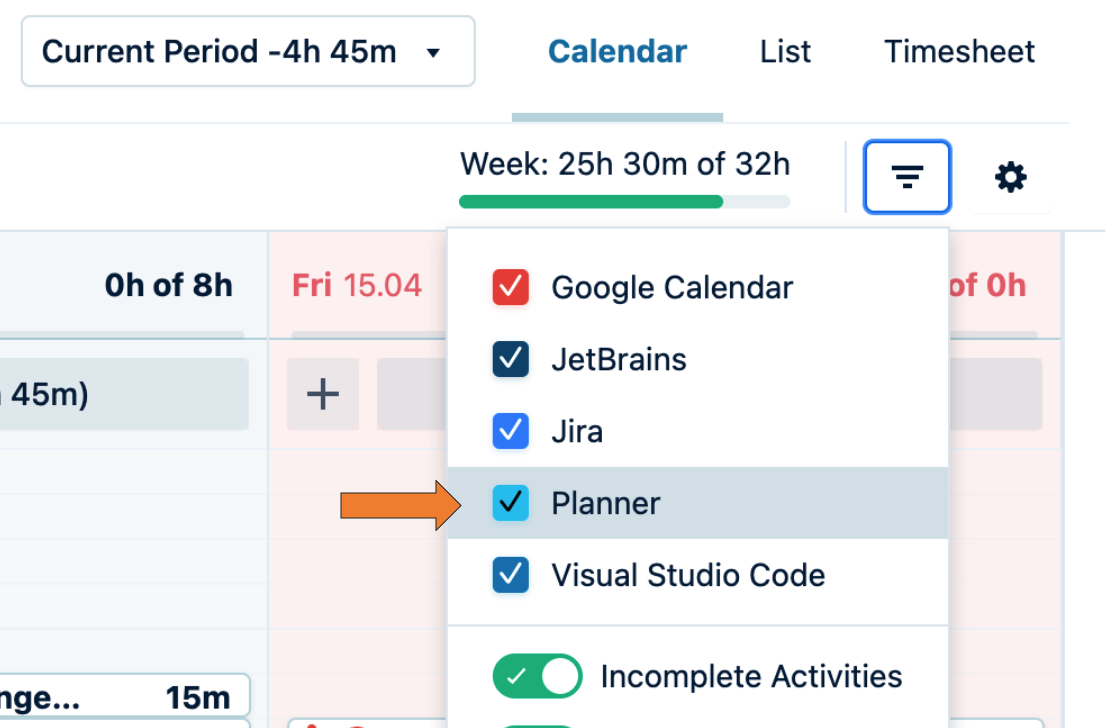Click the 15m activity entry
This screenshot has height=728, width=1118.
[125, 696]
